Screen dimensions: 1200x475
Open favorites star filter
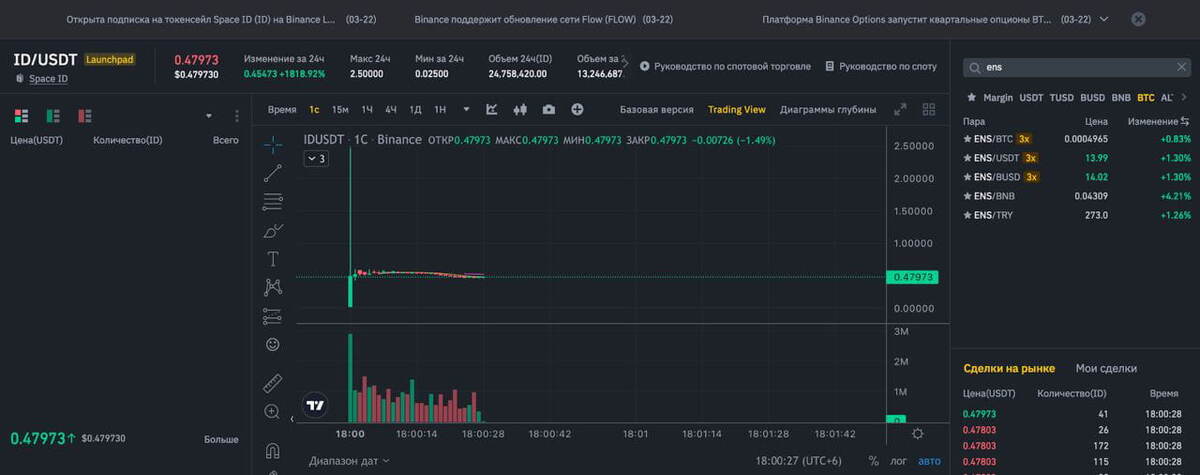coord(971,98)
